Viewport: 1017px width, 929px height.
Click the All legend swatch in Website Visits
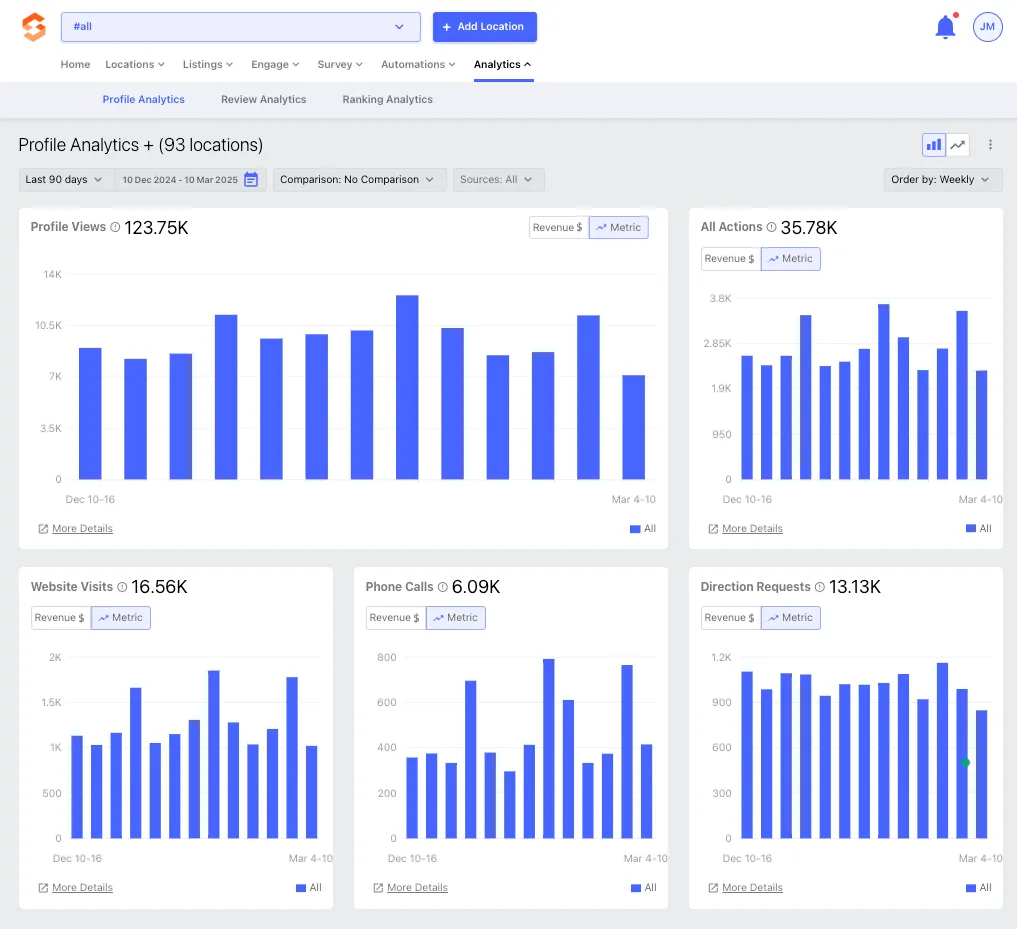tap(301, 887)
